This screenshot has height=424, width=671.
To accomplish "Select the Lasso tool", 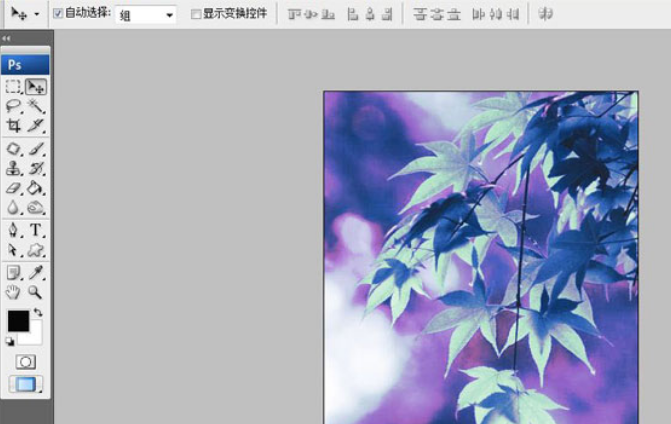I will 13,106.
